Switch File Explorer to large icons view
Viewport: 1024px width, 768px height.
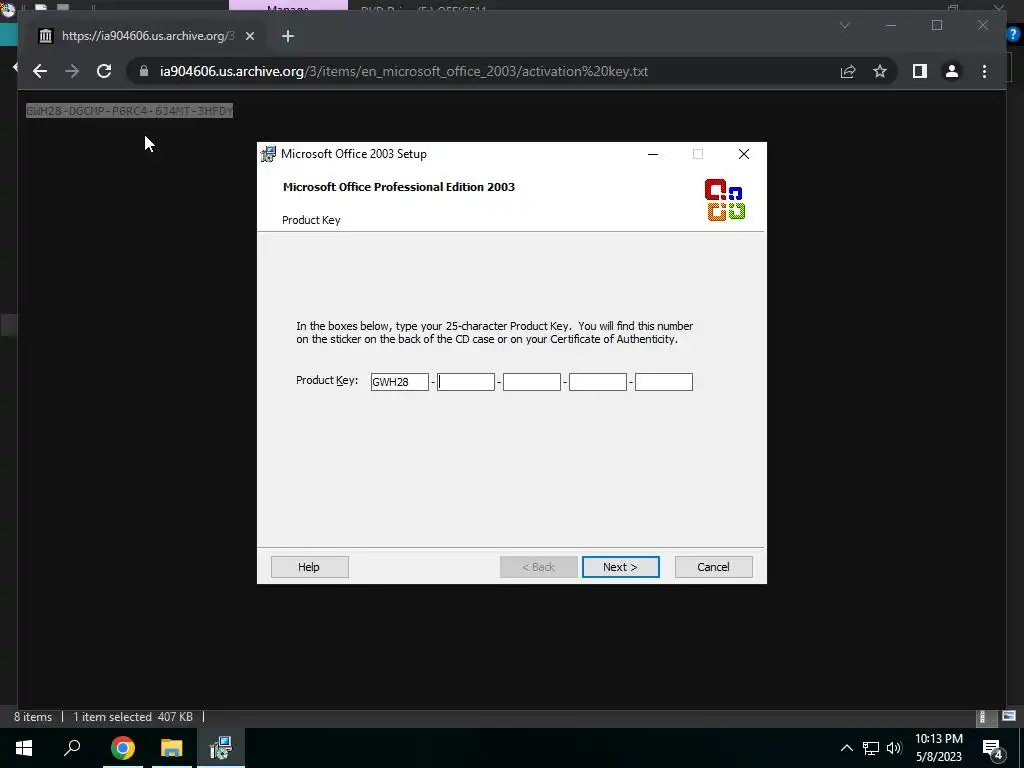[1009, 716]
